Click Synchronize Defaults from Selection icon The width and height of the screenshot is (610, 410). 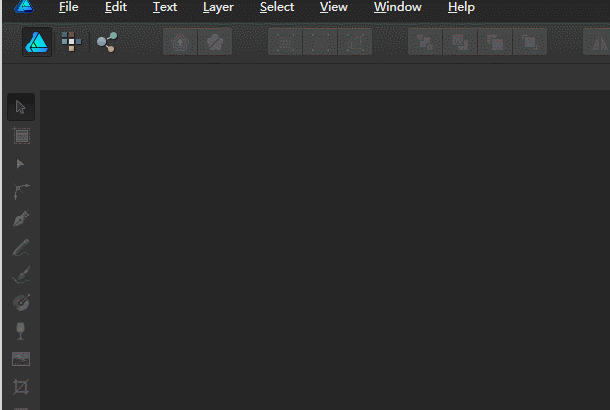click(x=180, y=42)
